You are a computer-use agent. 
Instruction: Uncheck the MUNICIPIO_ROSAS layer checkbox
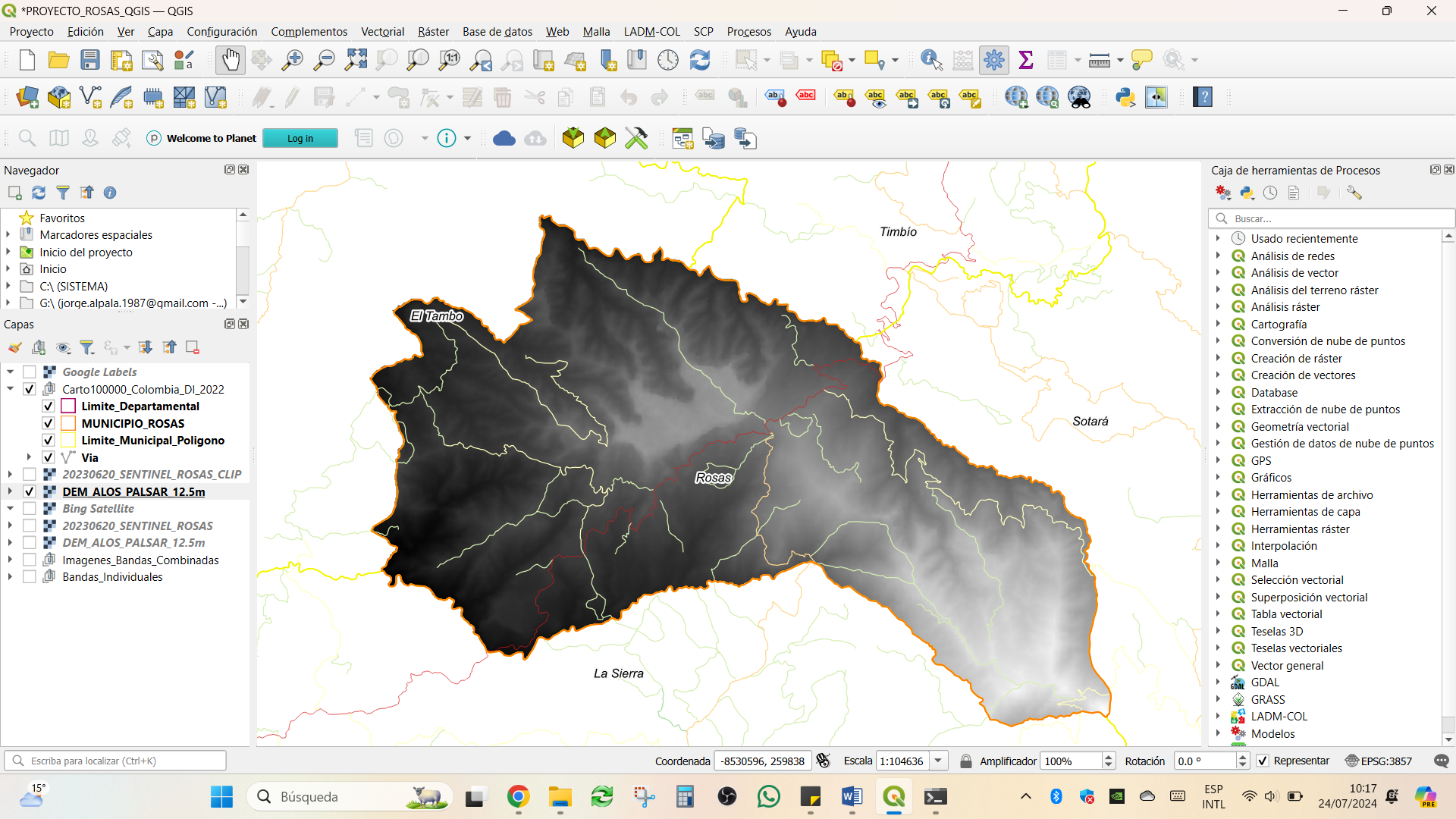click(x=49, y=423)
